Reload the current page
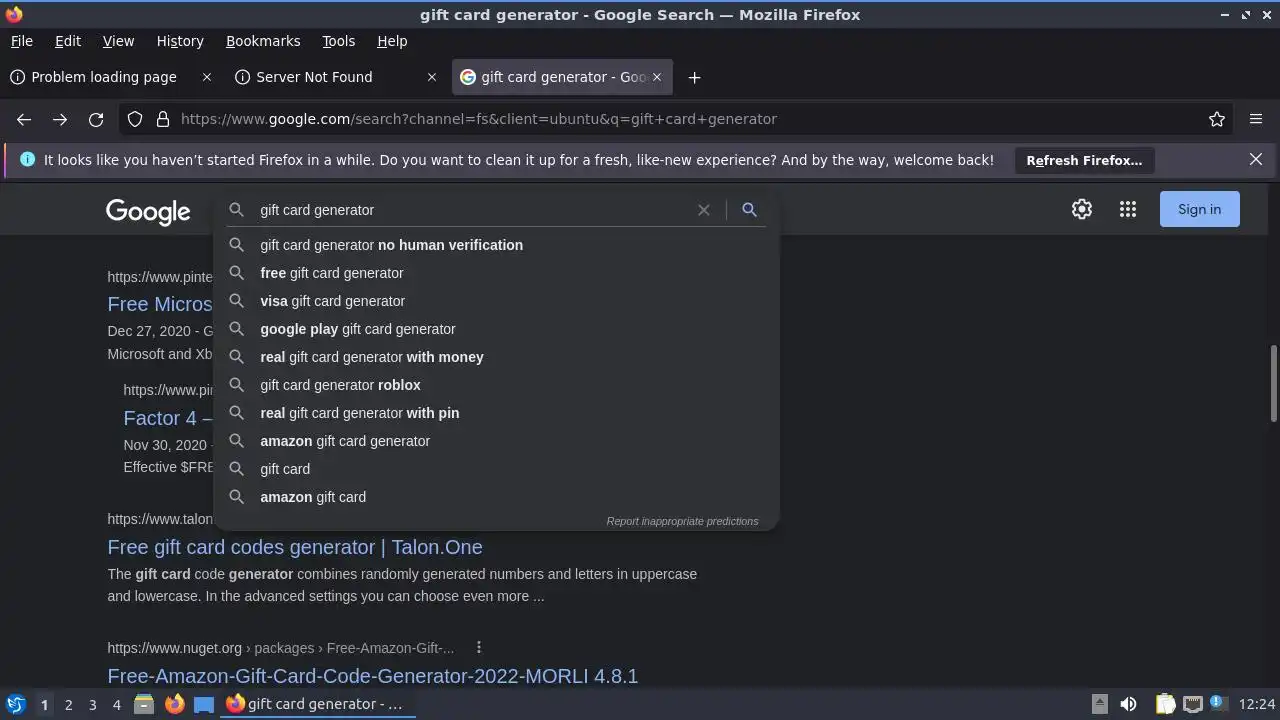 [96, 119]
